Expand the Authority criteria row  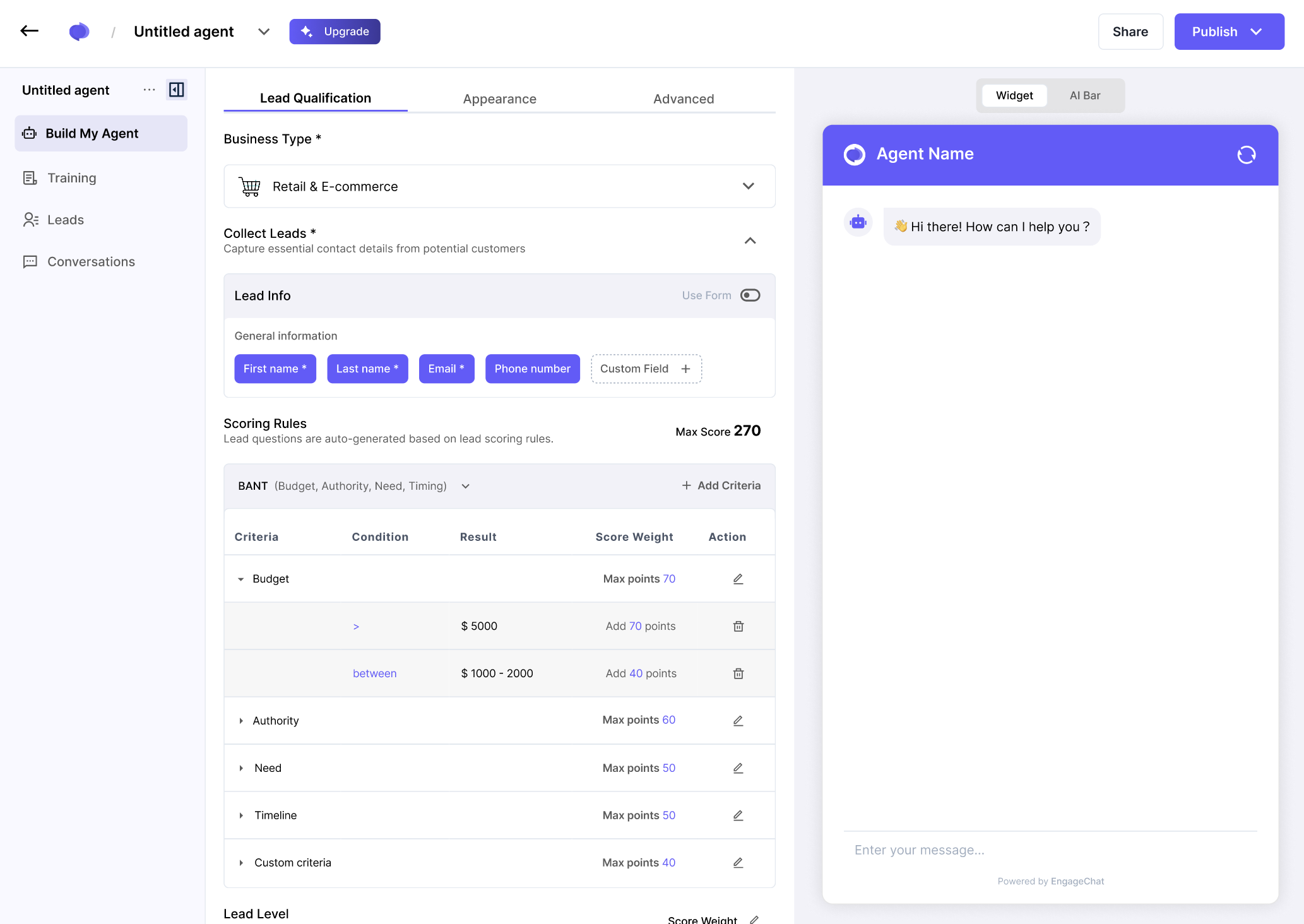(x=241, y=721)
